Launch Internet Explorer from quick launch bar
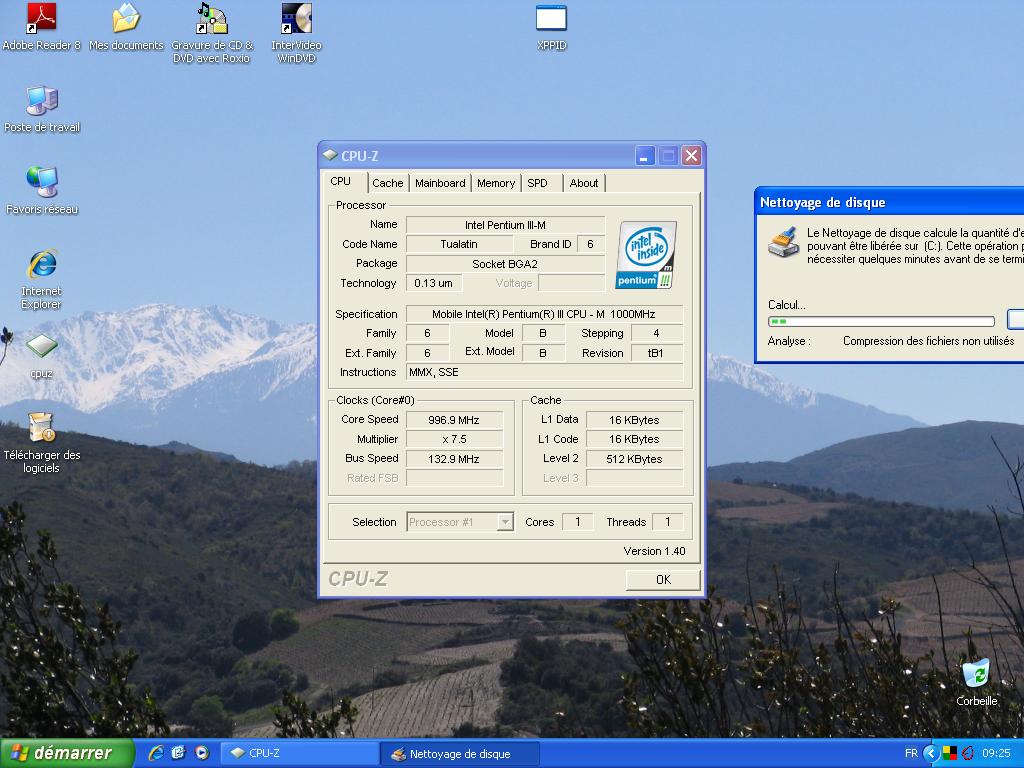 [x=155, y=753]
